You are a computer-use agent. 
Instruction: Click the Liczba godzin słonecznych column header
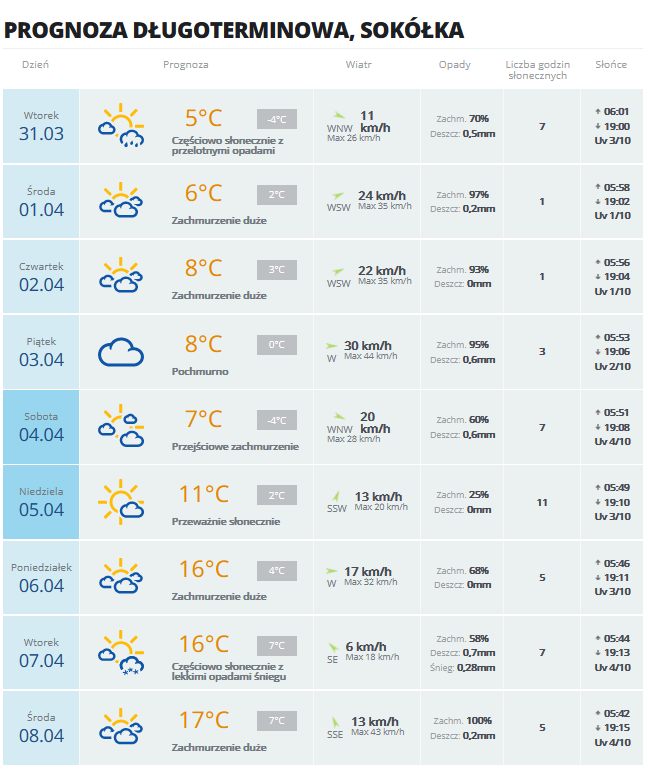537,70
